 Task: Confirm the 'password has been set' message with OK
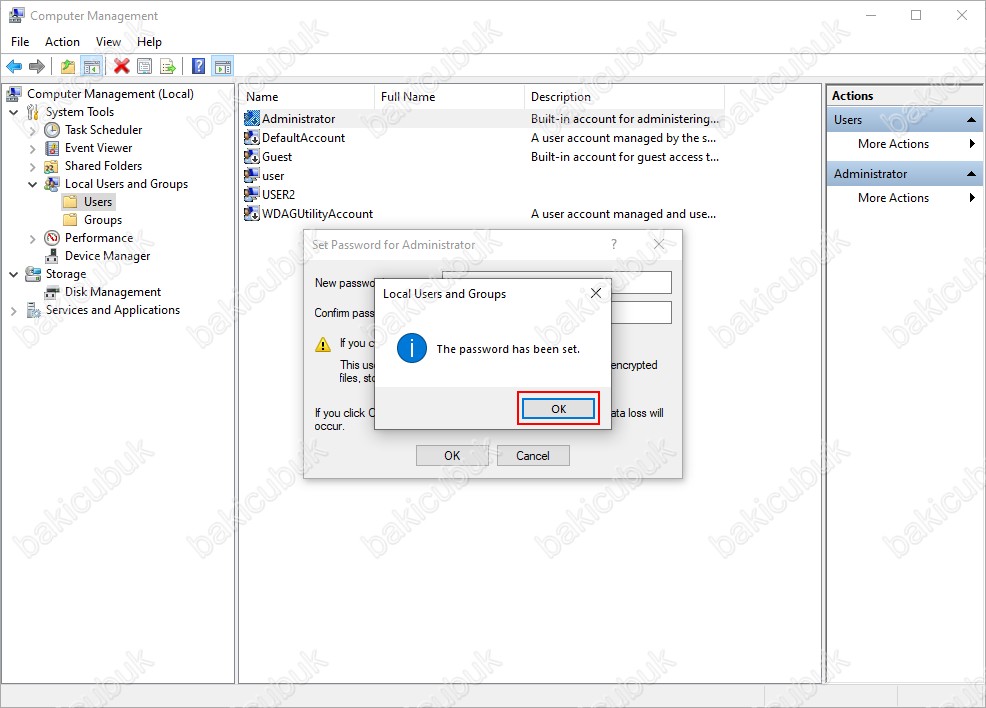point(558,409)
